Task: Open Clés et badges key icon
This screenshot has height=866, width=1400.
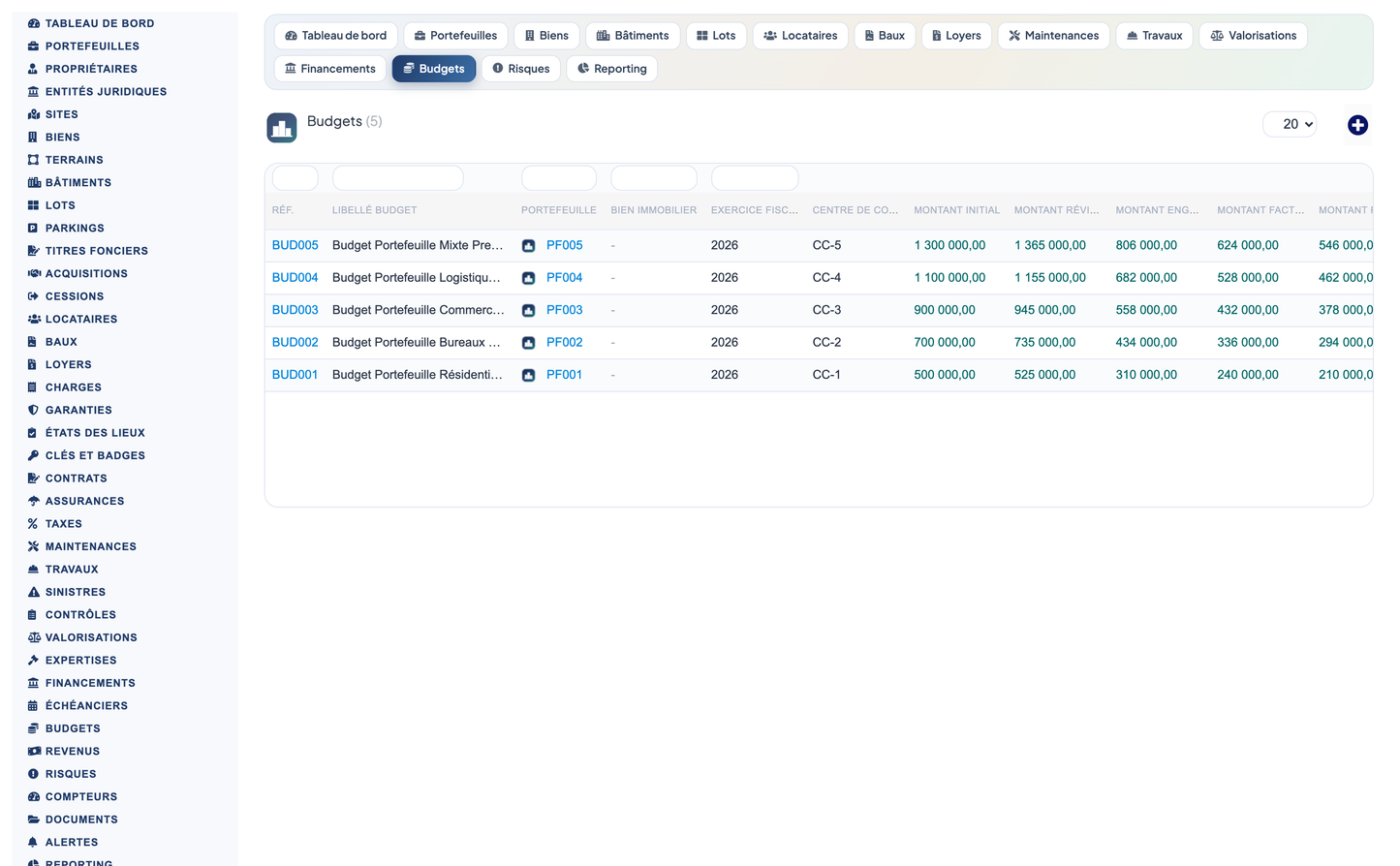Action: pyautogui.click(x=33, y=455)
